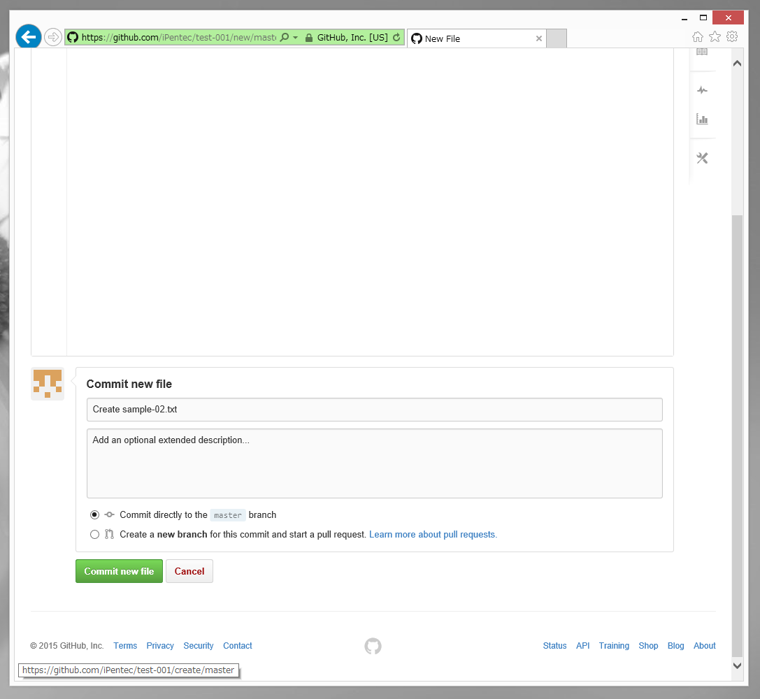Open the Privacy footer link

(x=160, y=646)
